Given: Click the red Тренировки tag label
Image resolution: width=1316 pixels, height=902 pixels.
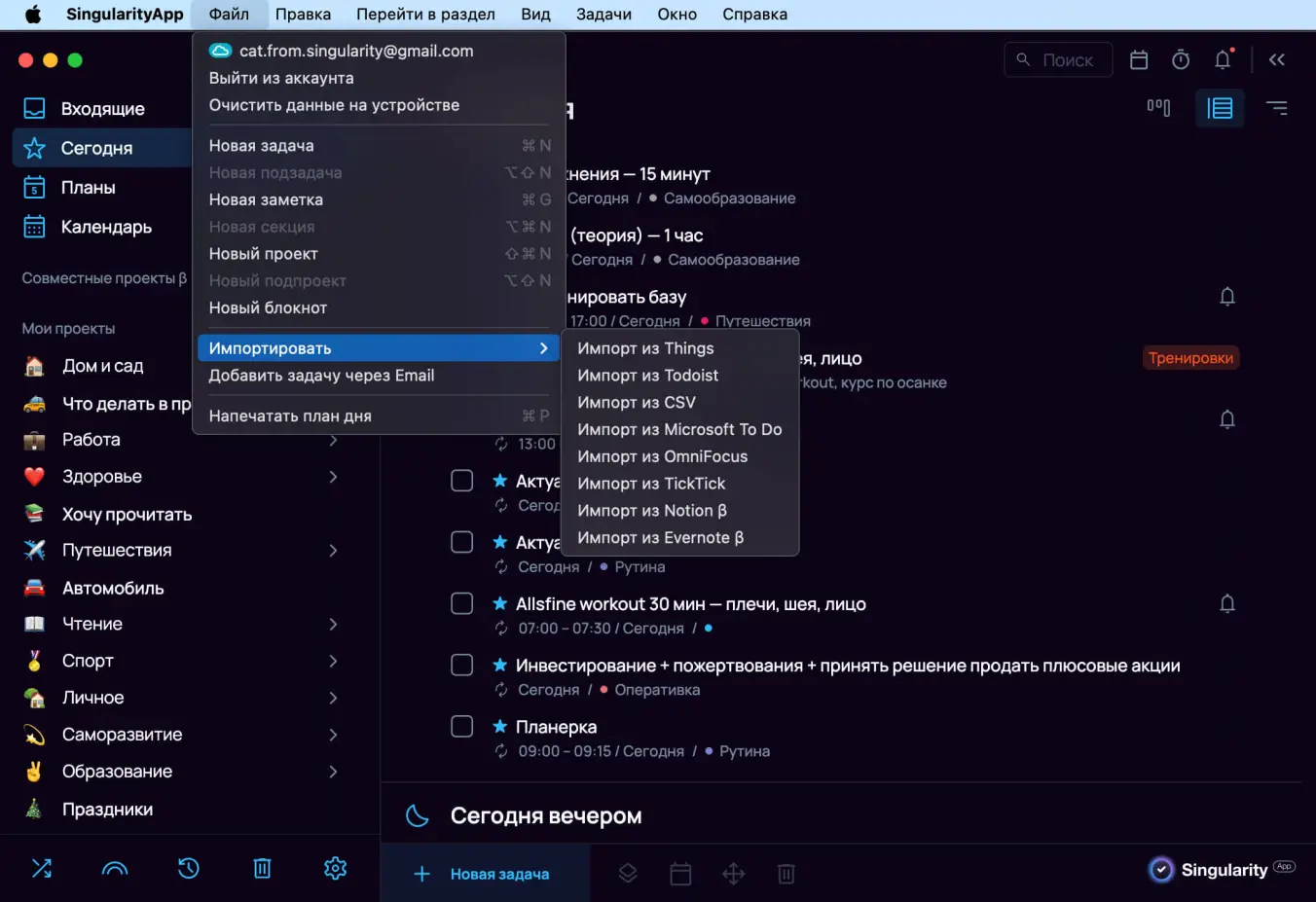Looking at the screenshot, I should pos(1190,358).
